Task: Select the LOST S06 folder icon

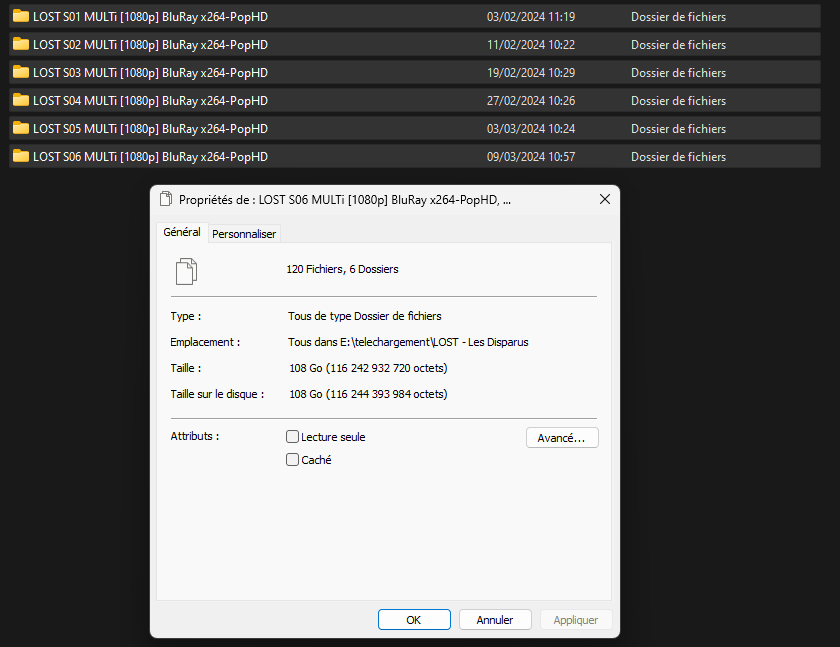Action: tap(21, 156)
